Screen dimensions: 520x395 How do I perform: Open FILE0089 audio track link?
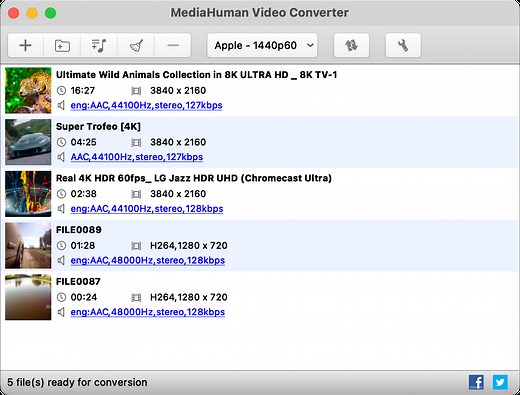pos(148,260)
